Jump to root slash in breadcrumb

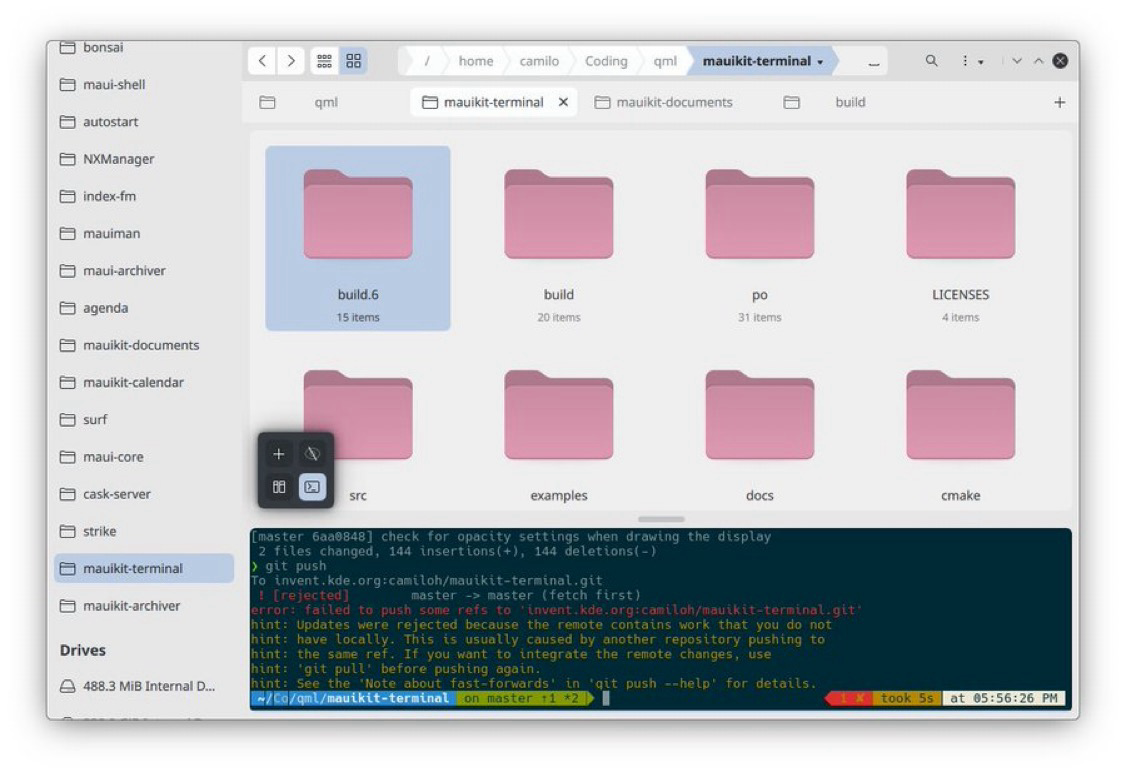click(x=427, y=61)
